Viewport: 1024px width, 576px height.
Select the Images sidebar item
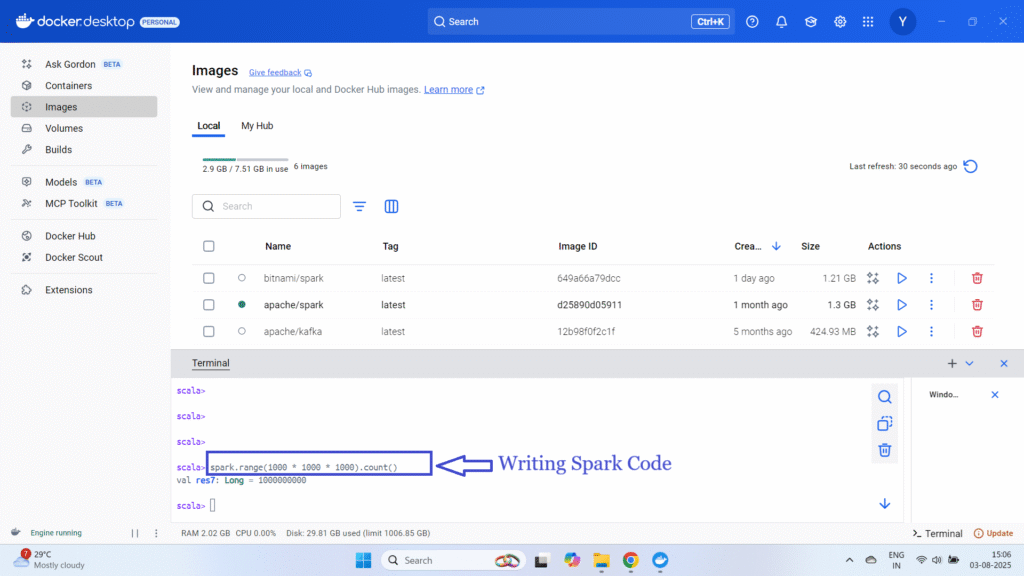[84, 107]
